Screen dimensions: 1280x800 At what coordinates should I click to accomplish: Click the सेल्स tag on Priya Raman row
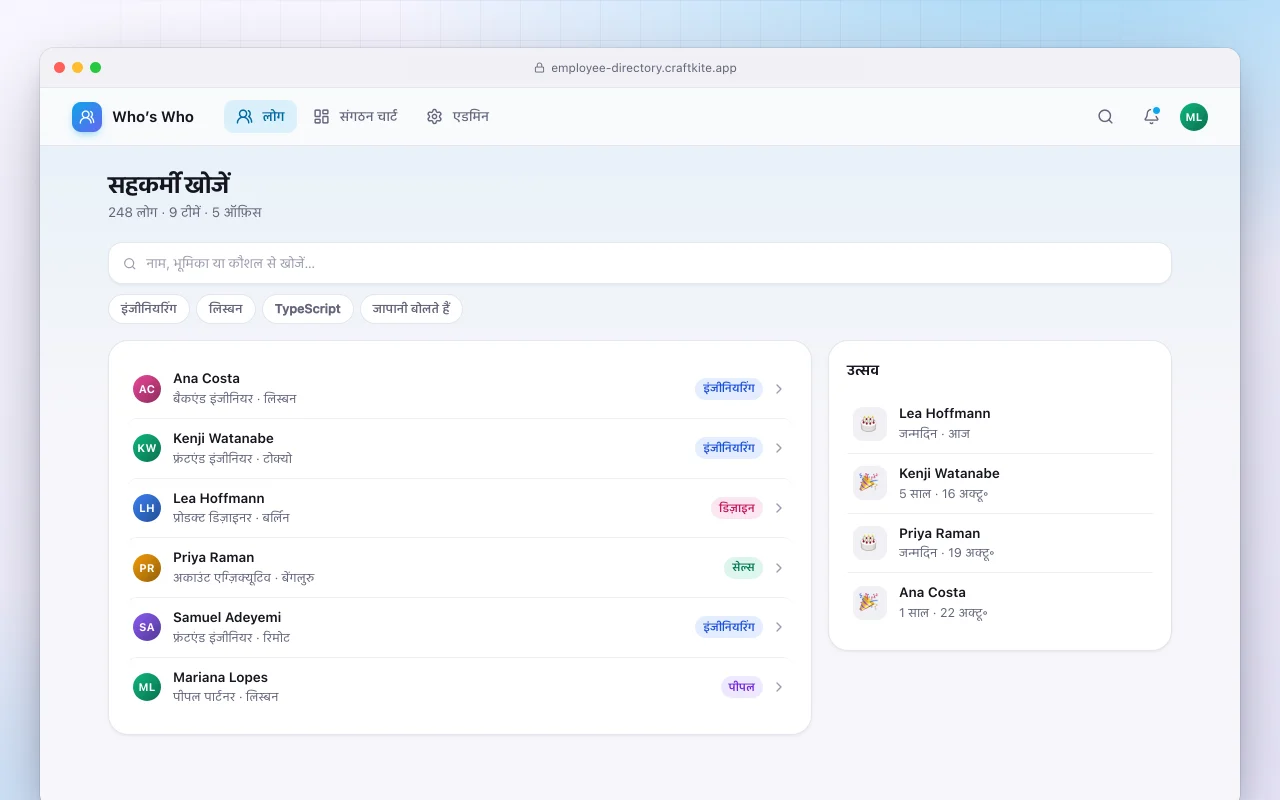[743, 568]
